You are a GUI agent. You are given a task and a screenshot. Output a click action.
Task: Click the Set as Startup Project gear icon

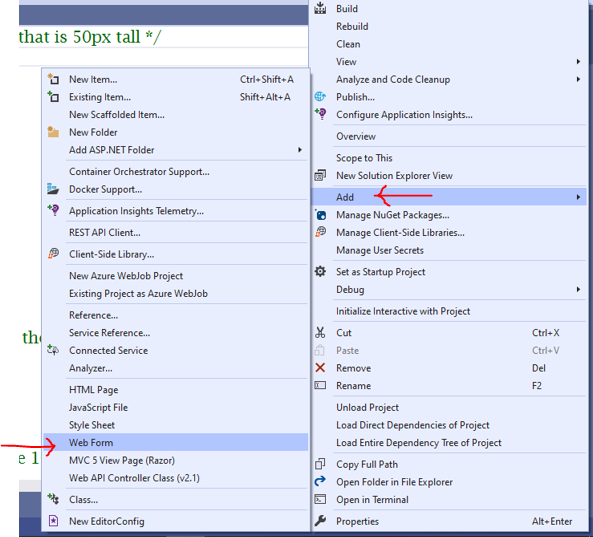320,271
